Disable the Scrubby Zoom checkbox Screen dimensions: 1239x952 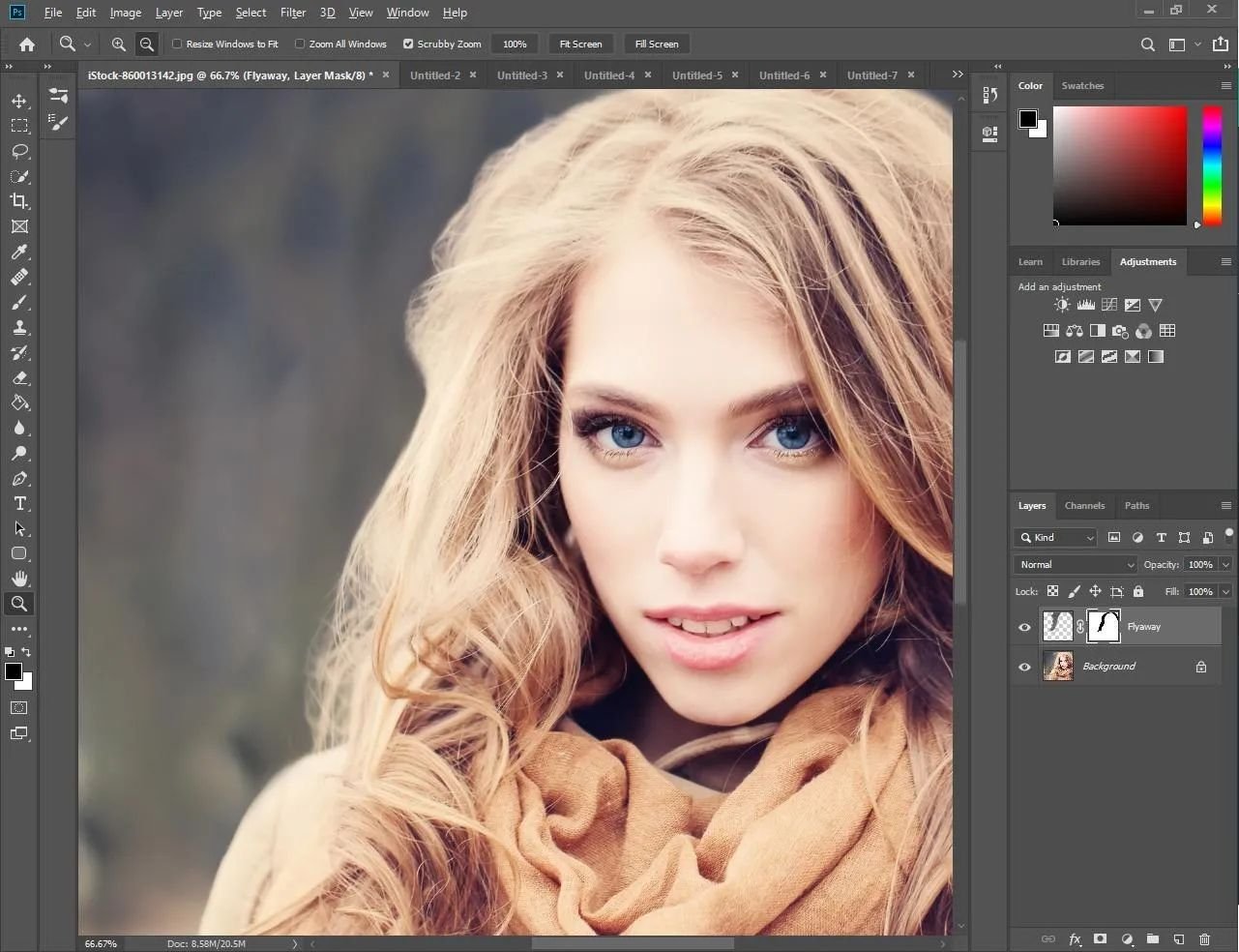pyautogui.click(x=408, y=45)
